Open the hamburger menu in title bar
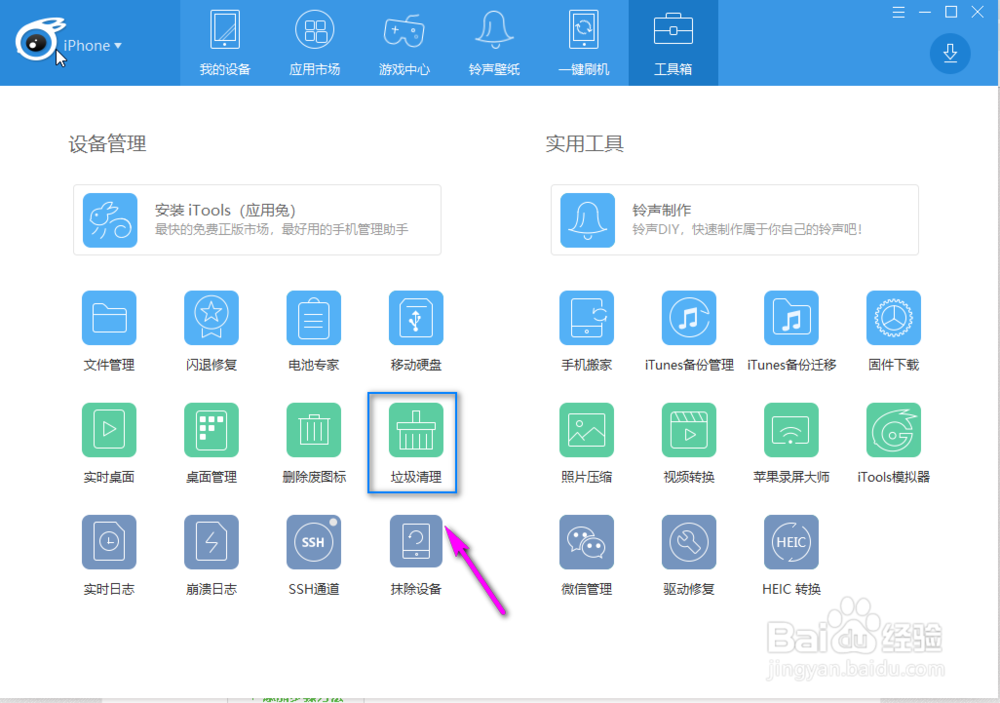This screenshot has height=703, width=1000. [x=898, y=12]
